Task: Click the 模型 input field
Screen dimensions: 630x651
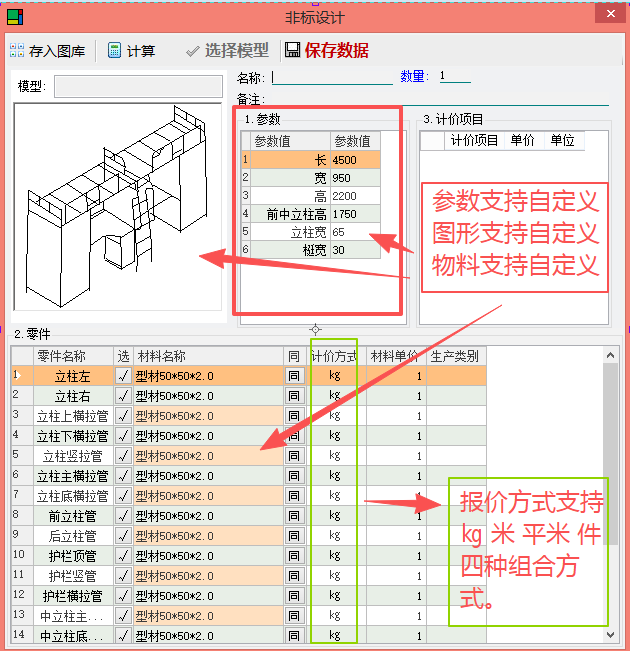Action: click(x=138, y=86)
